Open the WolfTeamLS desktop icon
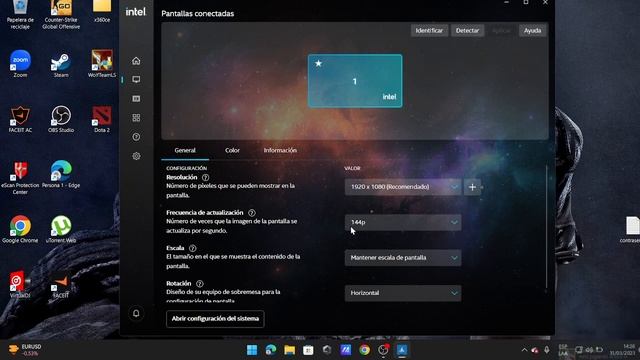This screenshot has width=640, height=360. 102,64
